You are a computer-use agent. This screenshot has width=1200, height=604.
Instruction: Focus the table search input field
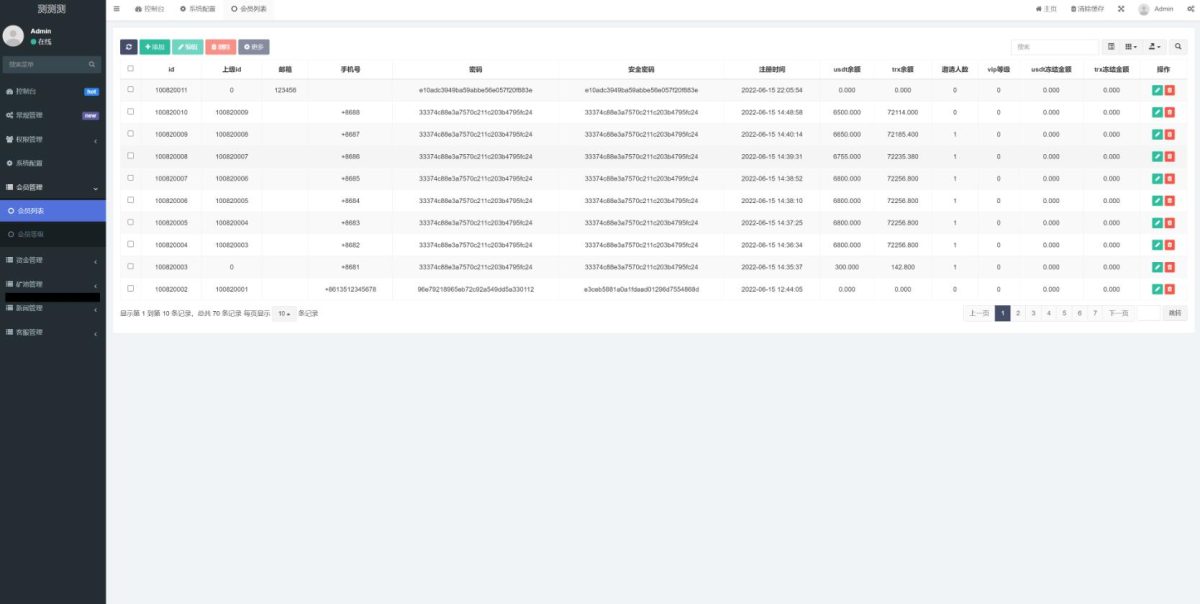[x=1055, y=47]
